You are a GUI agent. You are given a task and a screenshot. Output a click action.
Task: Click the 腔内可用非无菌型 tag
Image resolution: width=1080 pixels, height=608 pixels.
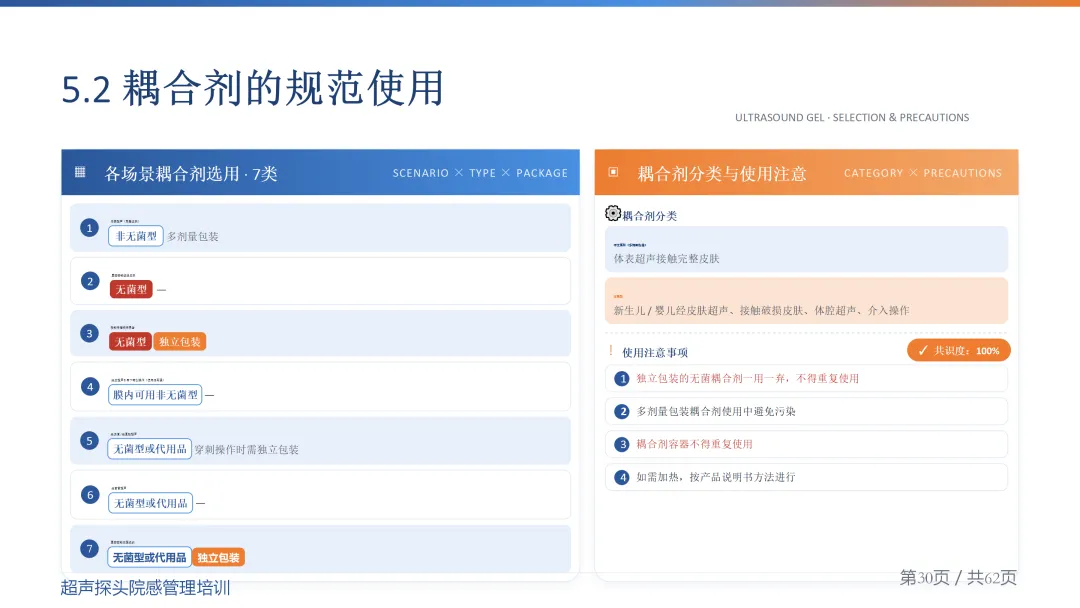click(155, 395)
